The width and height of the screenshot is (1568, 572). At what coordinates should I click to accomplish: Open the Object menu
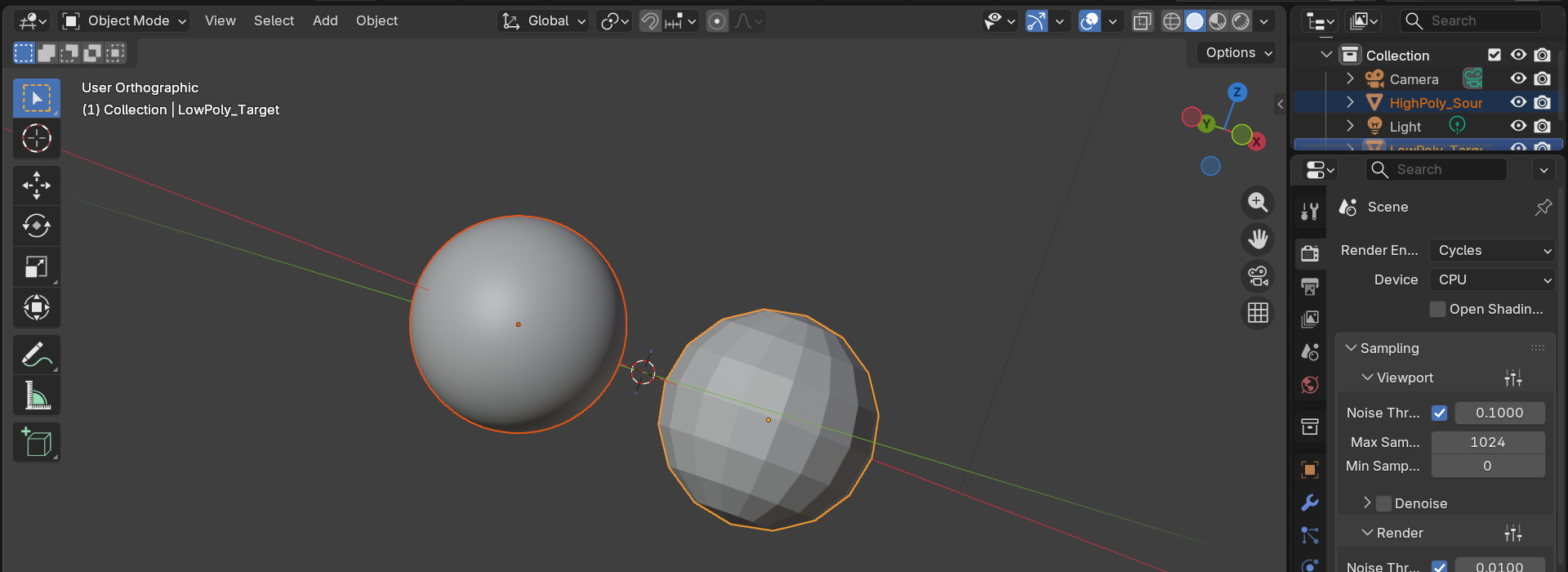pos(376,21)
